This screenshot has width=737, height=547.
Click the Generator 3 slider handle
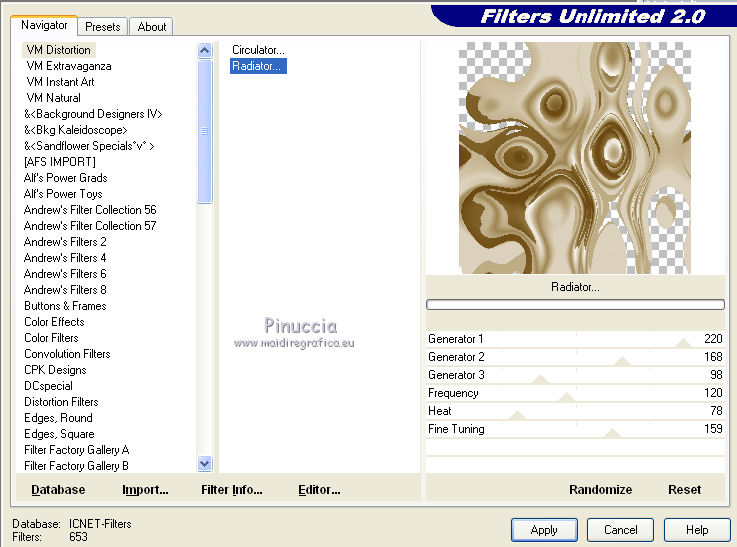pyautogui.click(x=541, y=379)
